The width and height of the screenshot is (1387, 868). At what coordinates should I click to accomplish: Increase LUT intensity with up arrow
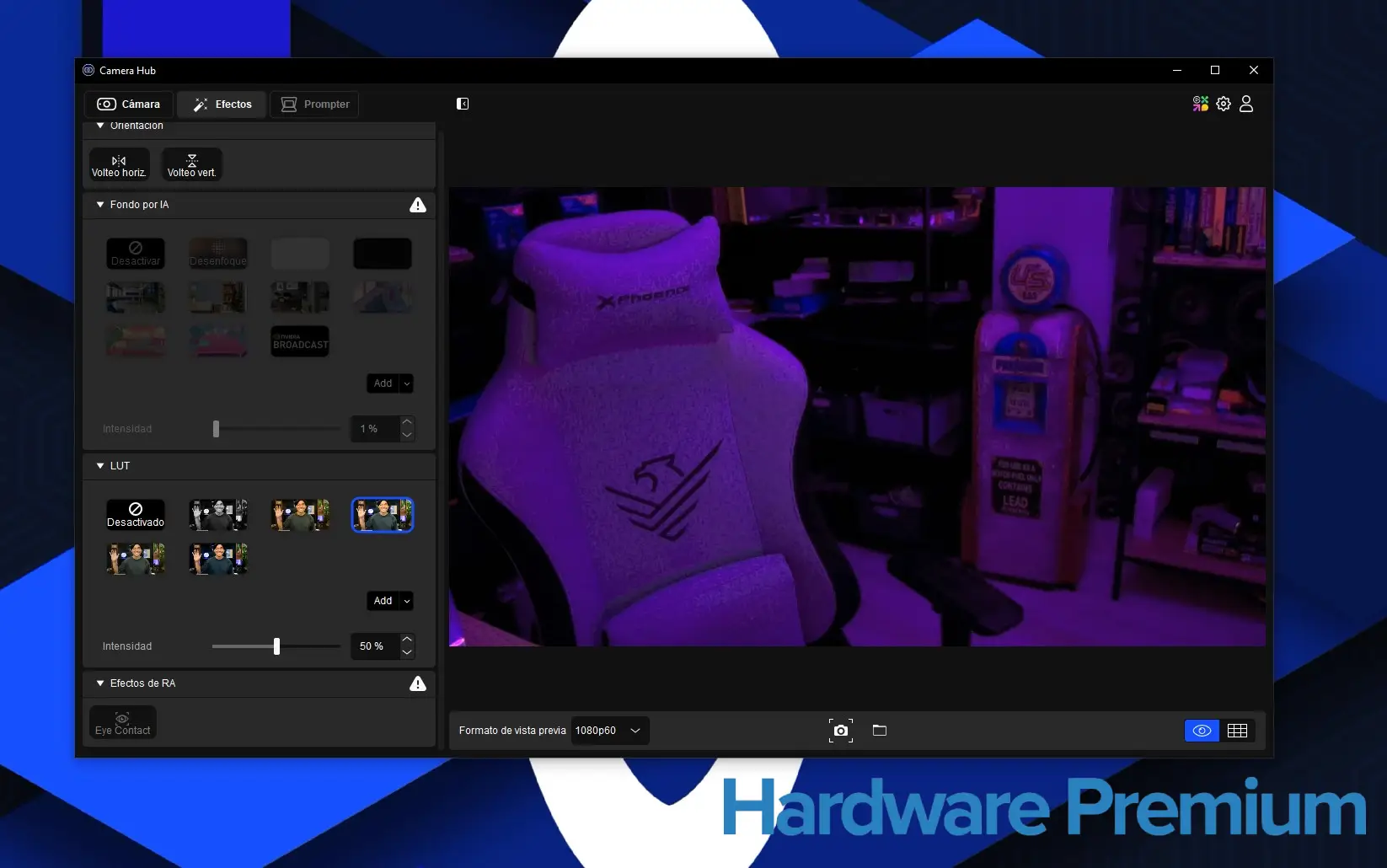click(407, 640)
